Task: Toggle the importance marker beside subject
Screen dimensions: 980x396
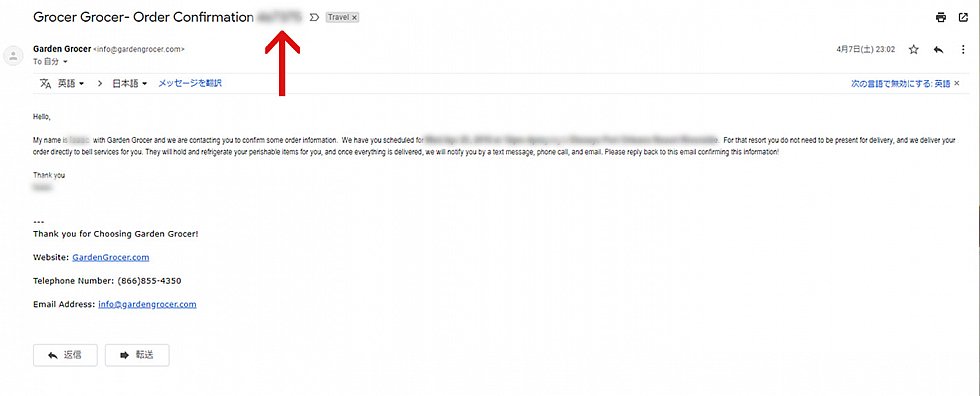Action: click(314, 17)
